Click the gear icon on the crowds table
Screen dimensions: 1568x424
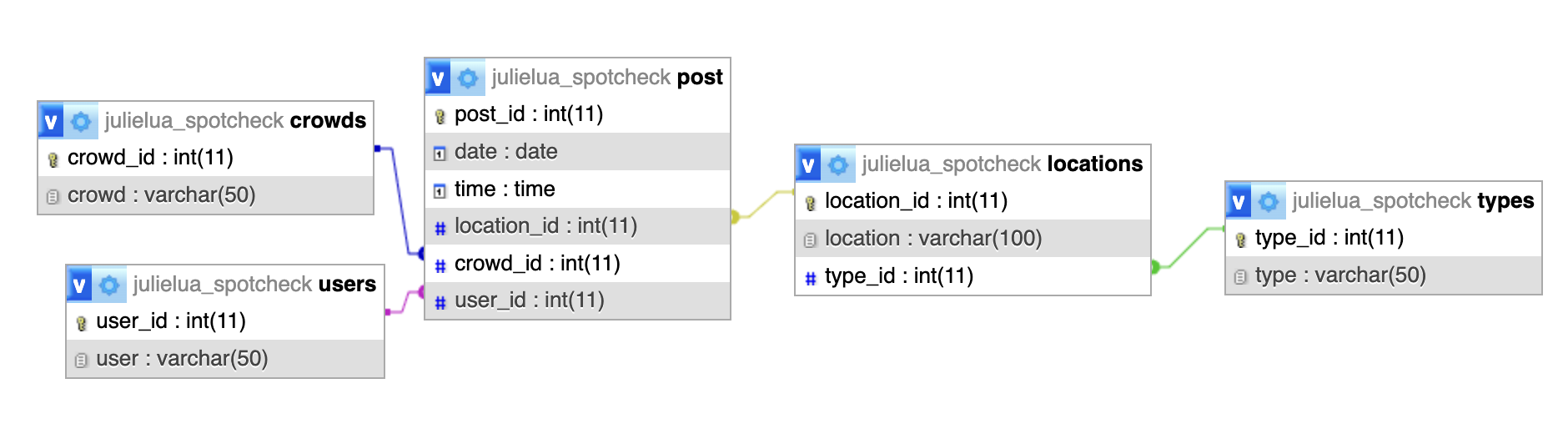point(81,121)
